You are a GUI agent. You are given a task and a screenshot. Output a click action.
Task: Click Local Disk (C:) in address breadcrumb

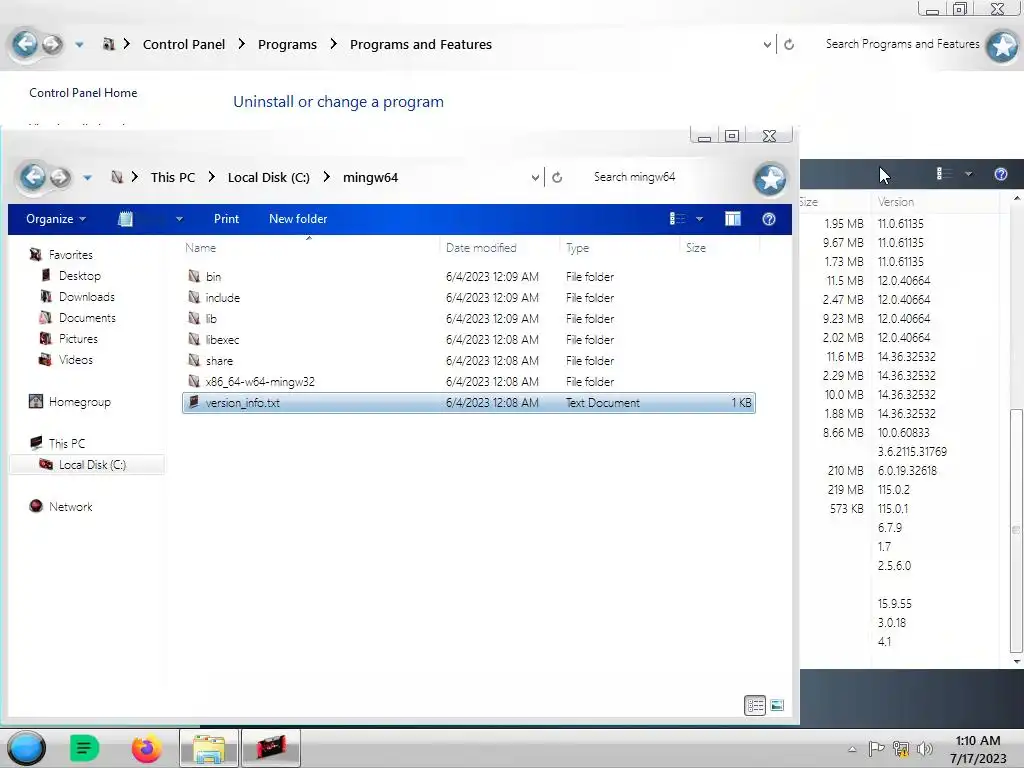(x=268, y=177)
